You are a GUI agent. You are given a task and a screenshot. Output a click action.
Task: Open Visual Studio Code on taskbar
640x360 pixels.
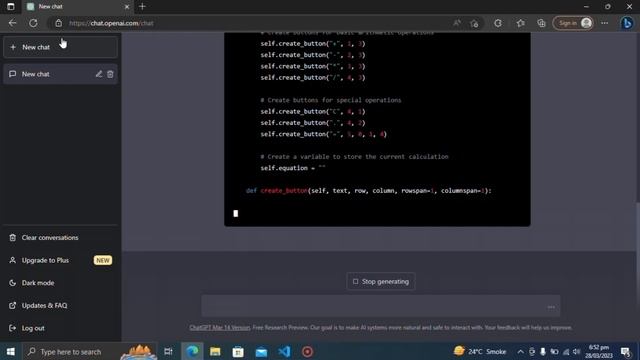pyautogui.click(x=284, y=351)
